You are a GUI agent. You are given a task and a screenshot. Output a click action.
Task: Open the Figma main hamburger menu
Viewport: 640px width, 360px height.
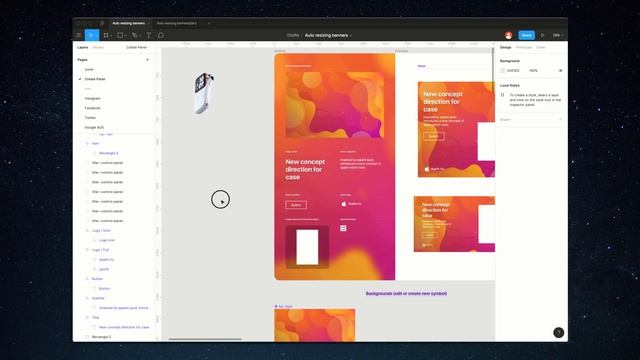tap(79, 36)
